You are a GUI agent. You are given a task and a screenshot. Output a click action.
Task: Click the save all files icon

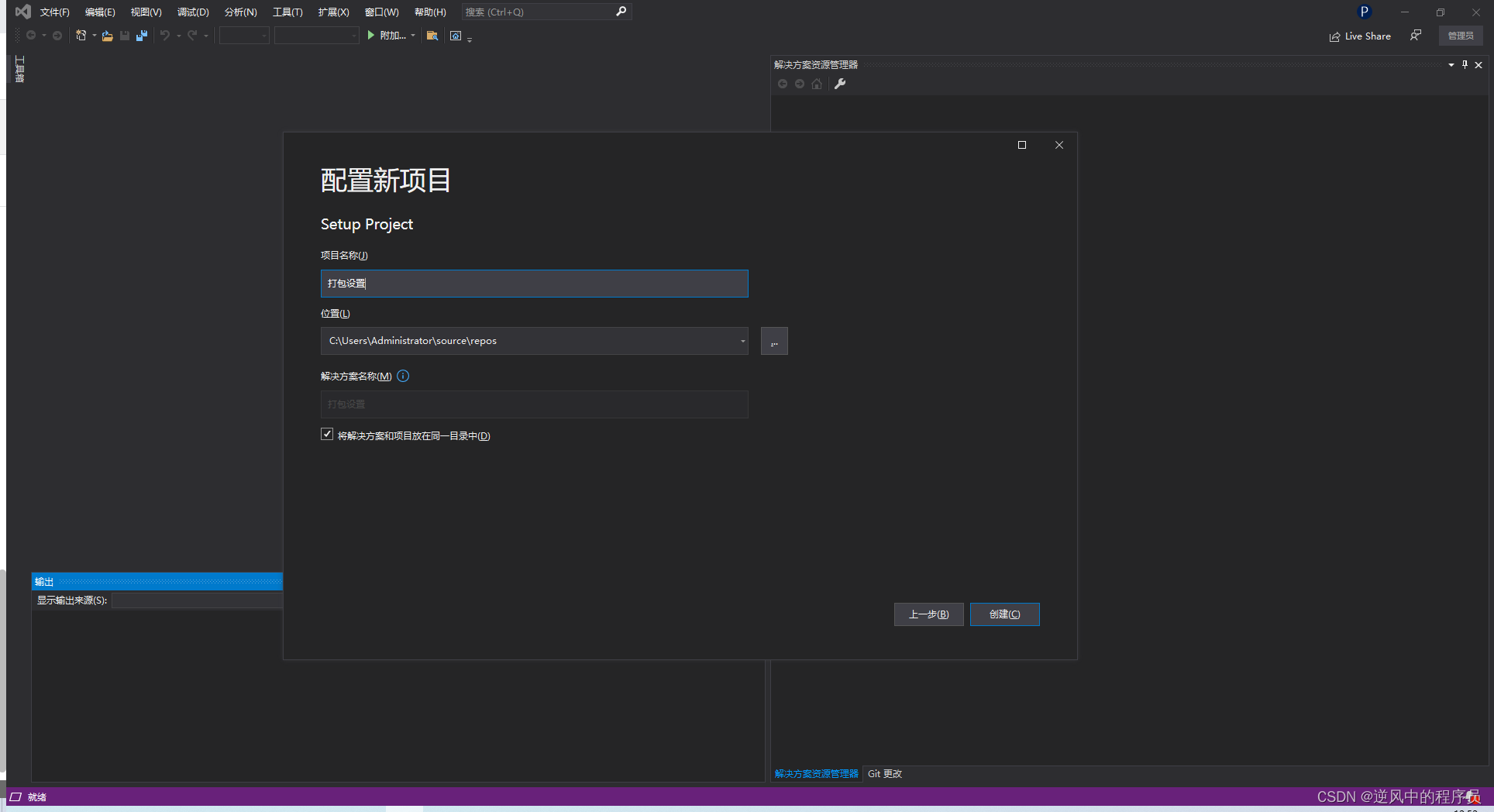click(x=141, y=36)
